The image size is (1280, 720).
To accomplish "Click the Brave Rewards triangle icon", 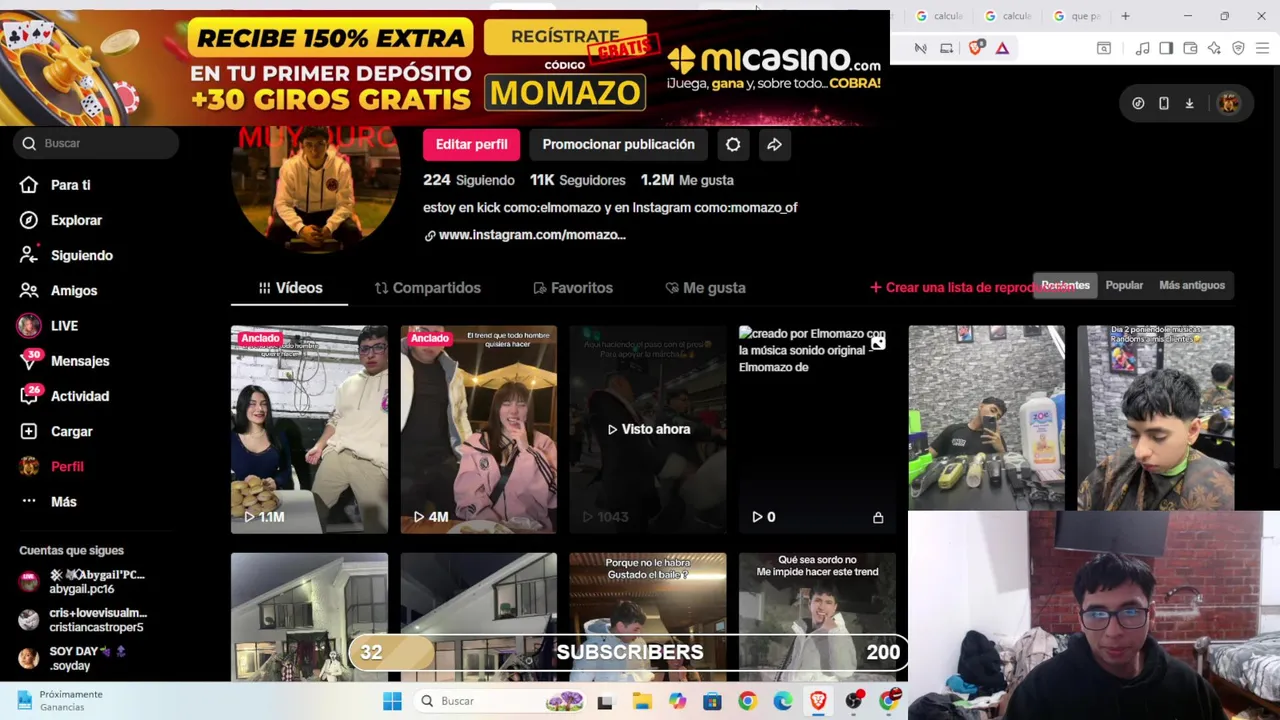I will click(x=1002, y=47).
